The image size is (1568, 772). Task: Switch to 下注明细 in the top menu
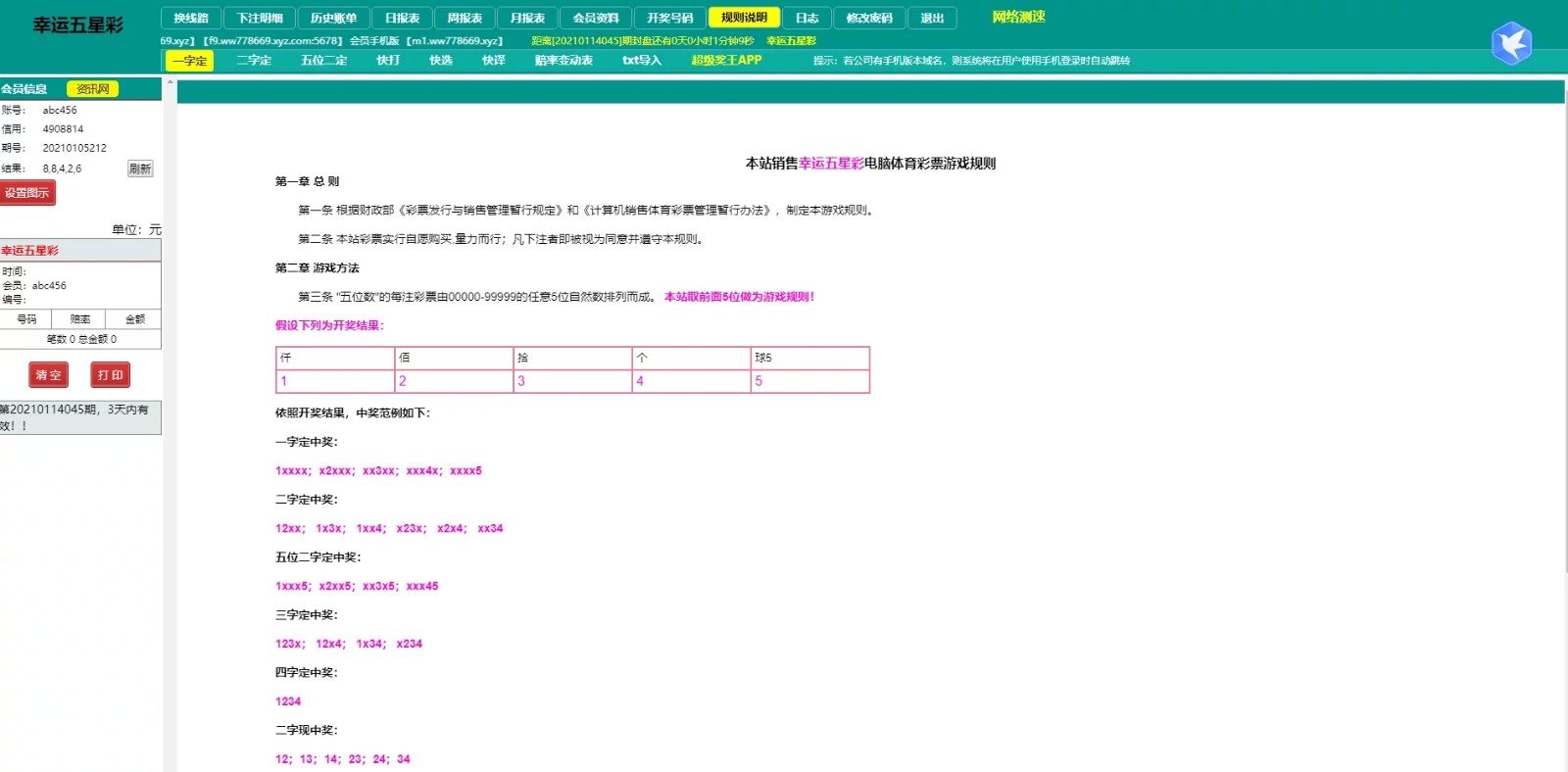260,18
